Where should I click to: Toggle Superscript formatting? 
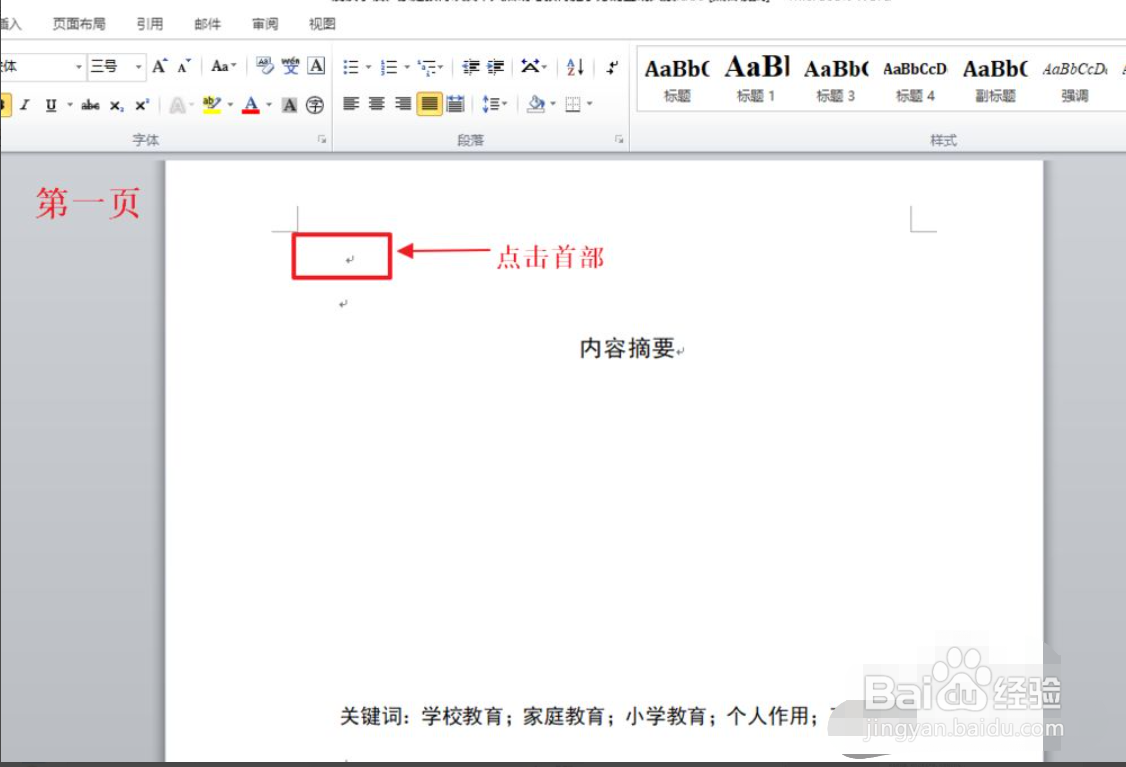click(x=142, y=105)
